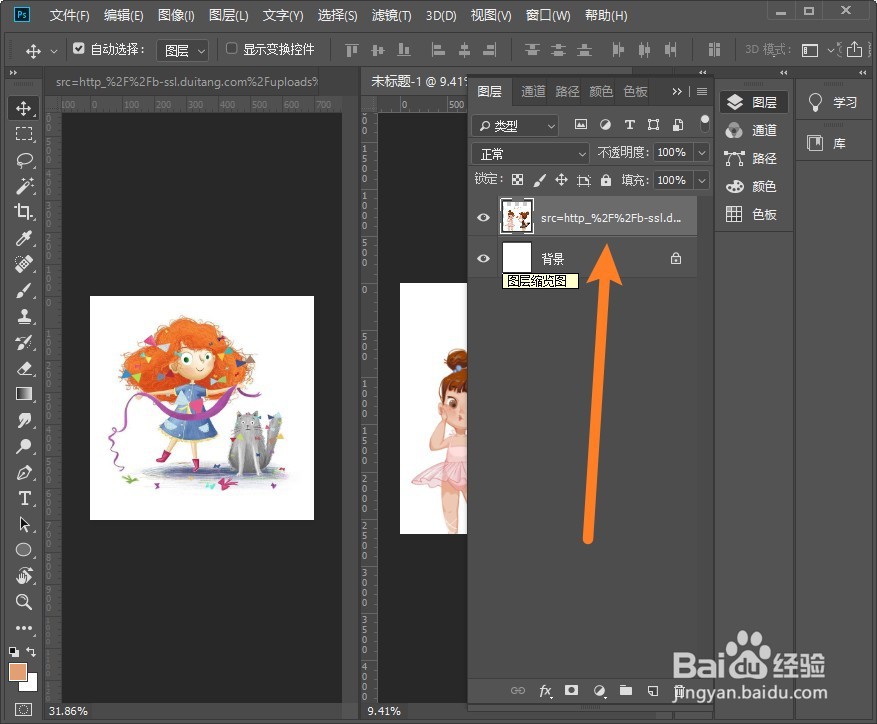
Task: Expand Move tool preset picker arrow
Action: 54,51
